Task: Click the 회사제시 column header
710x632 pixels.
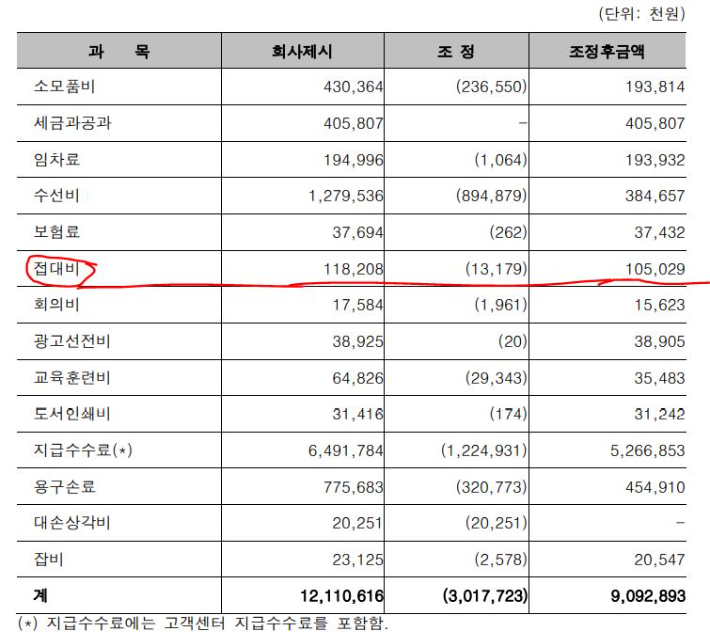Action: tap(302, 51)
